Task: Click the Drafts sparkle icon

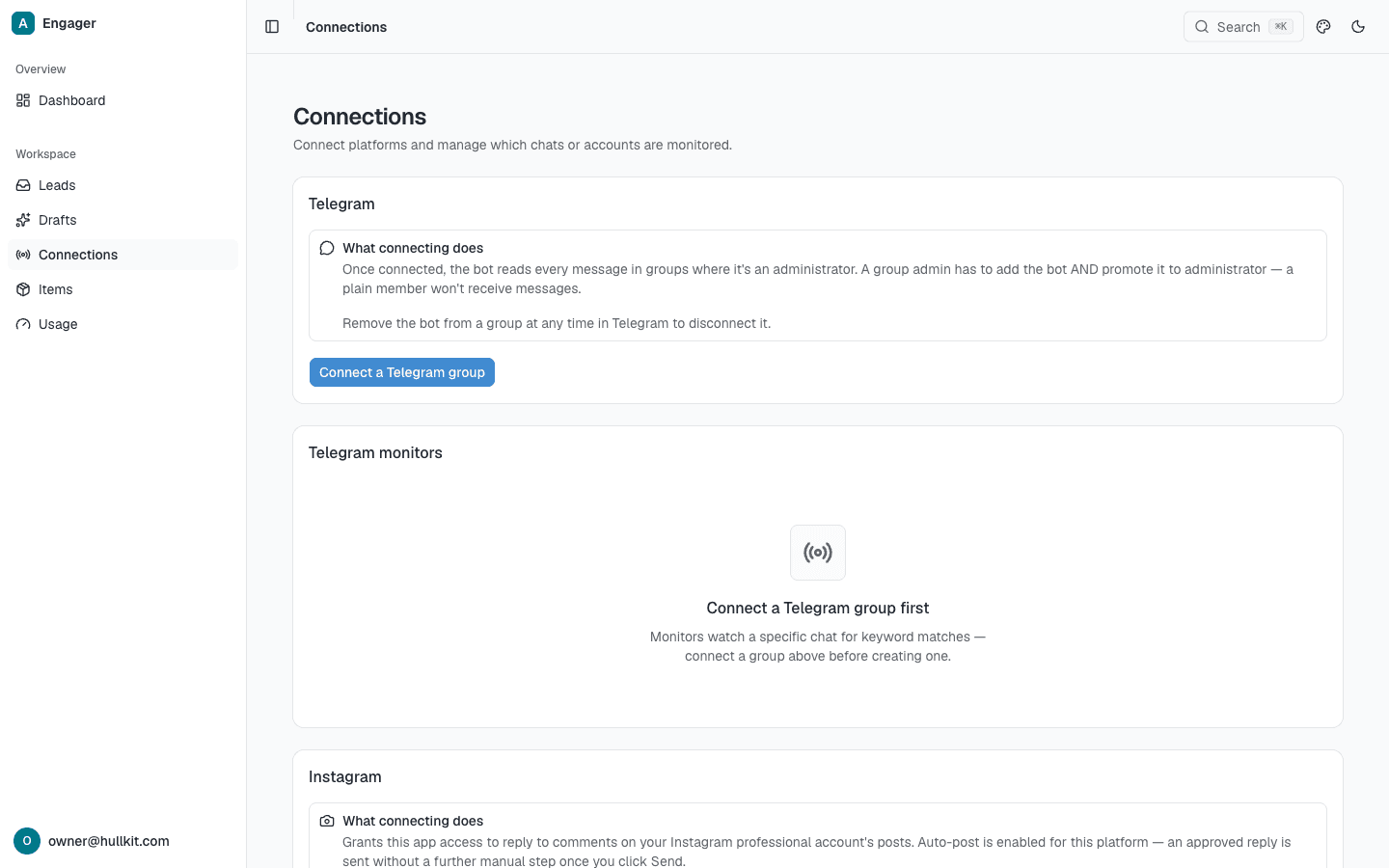Action: pos(23,220)
